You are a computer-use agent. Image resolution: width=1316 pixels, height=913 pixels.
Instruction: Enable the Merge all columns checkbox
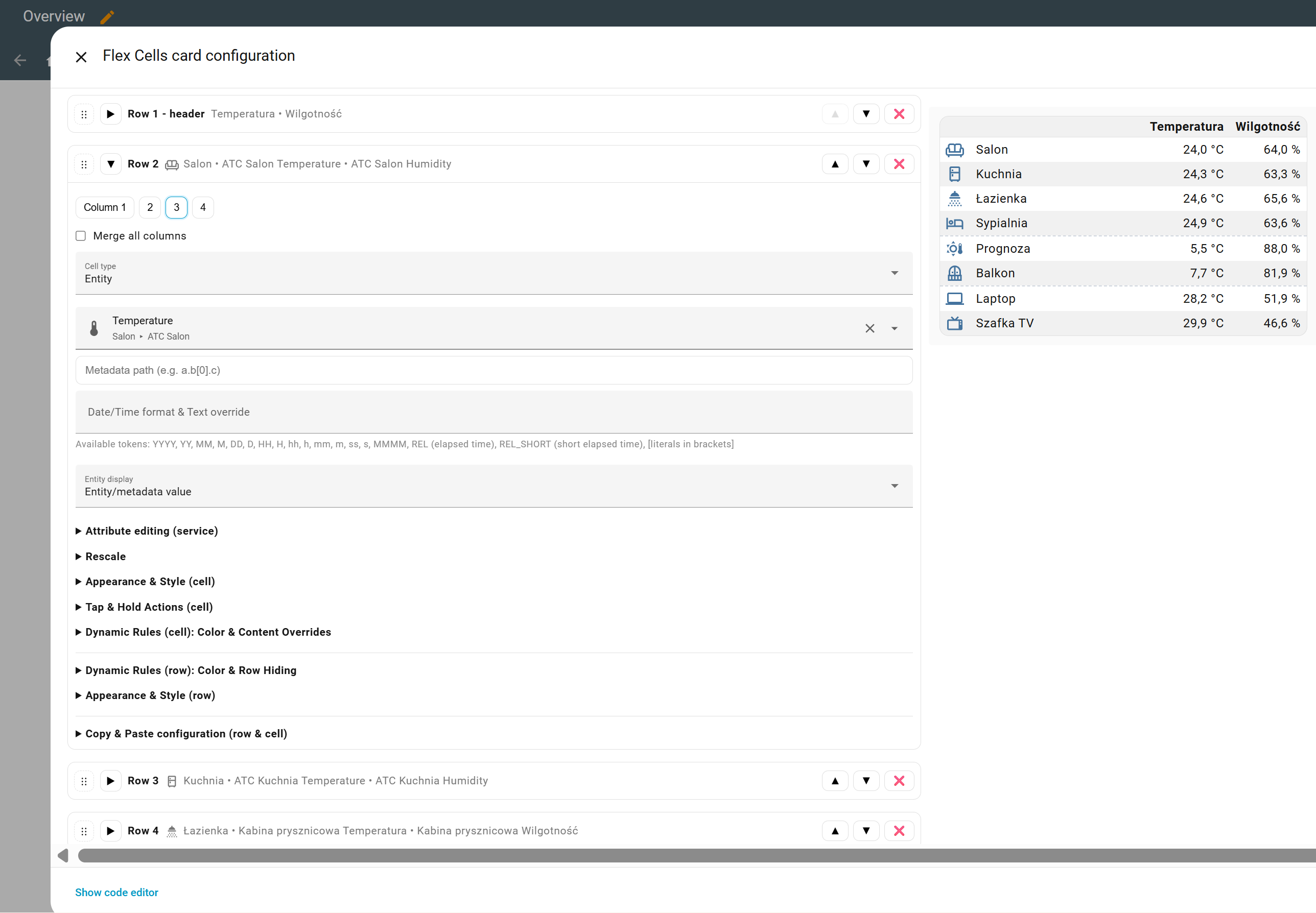[x=81, y=236]
